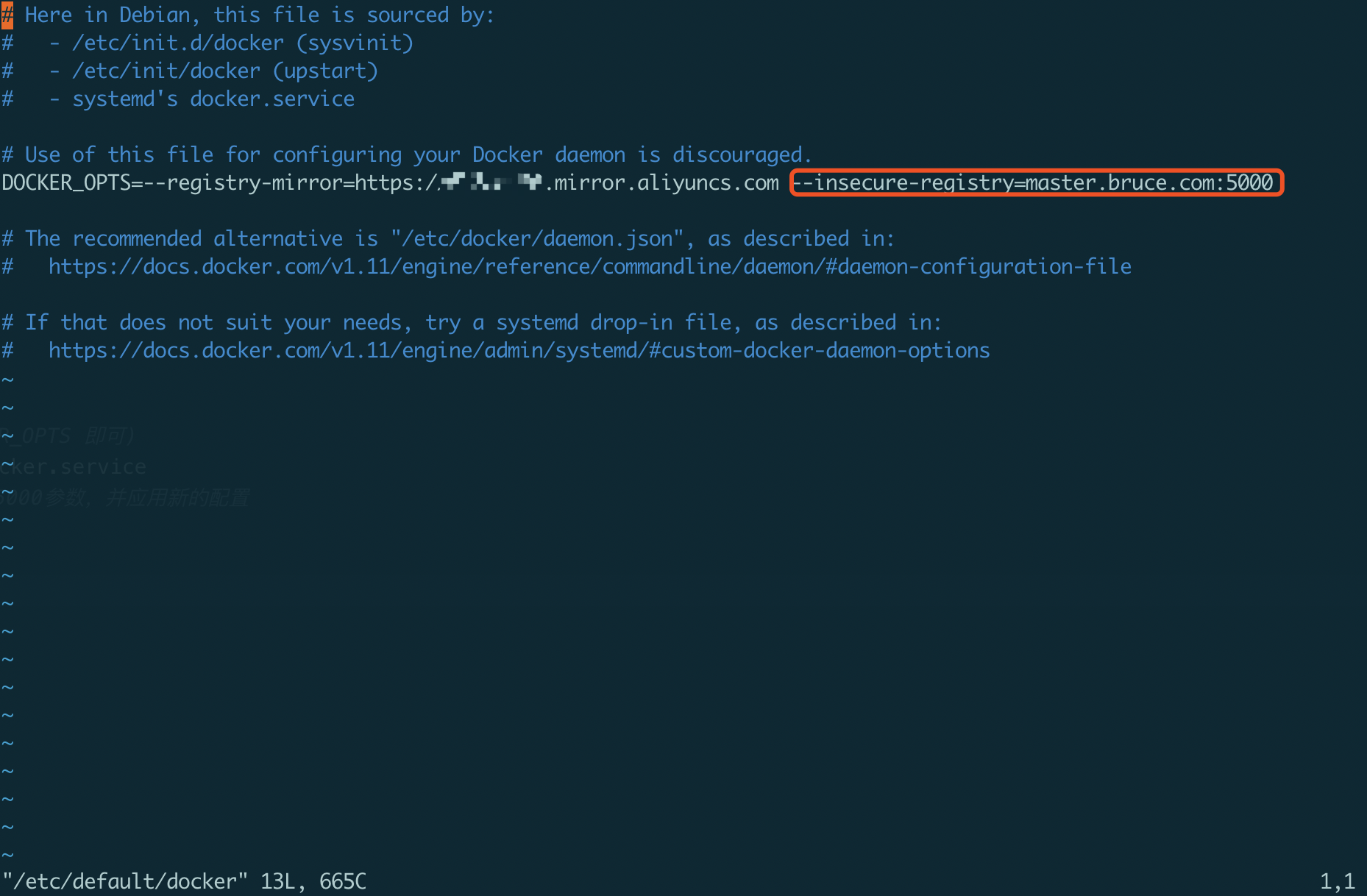Open the daemon-configuration-file docs URL
Screen dimensions: 1367x896
click(x=589, y=267)
